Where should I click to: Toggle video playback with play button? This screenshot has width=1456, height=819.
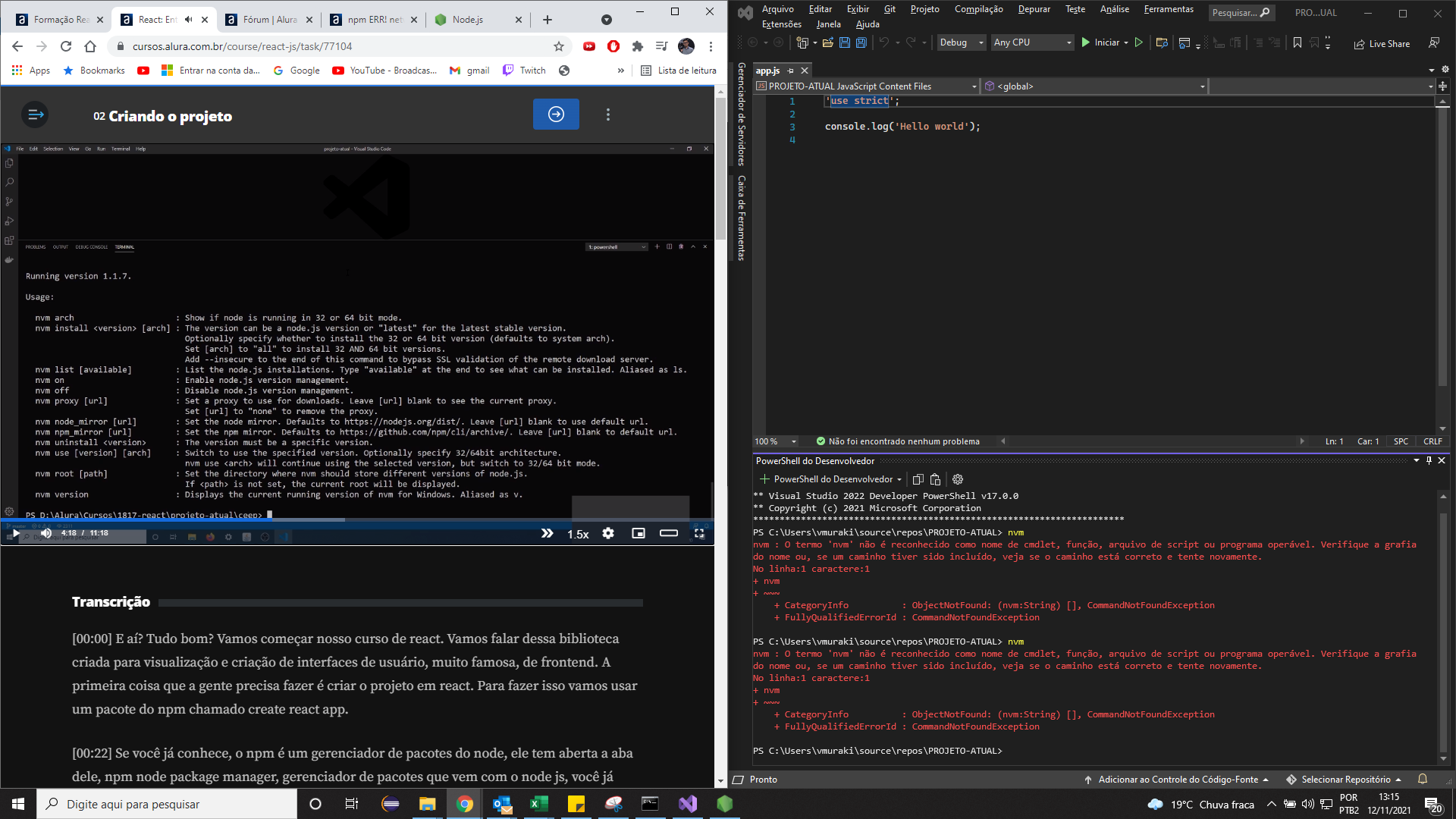(17, 532)
